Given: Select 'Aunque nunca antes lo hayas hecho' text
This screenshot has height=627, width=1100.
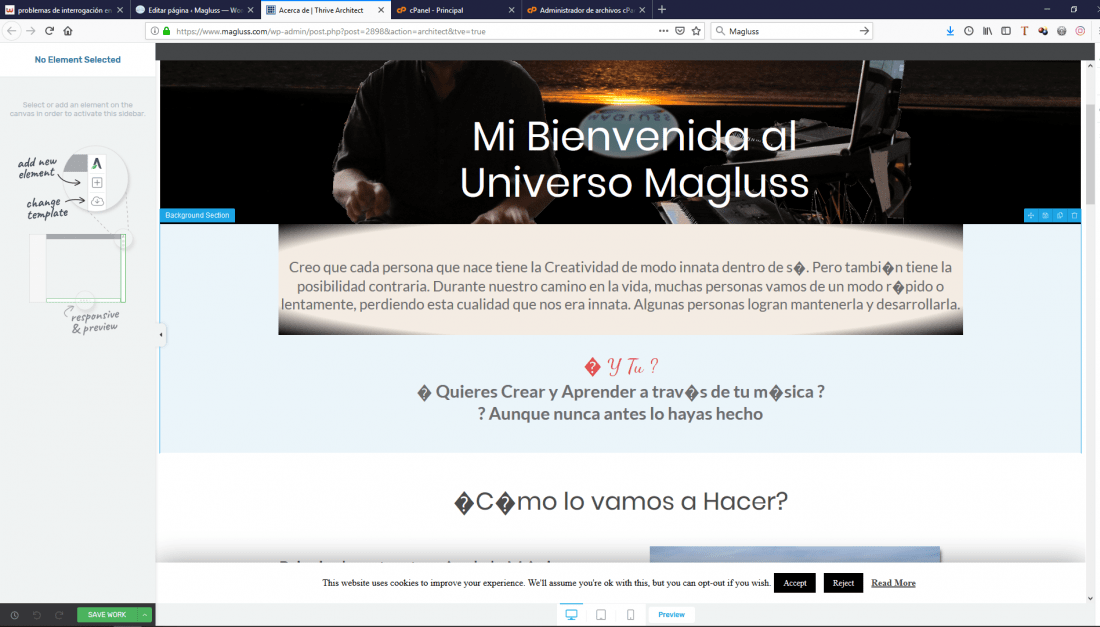Looking at the screenshot, I should click(620, 414).
